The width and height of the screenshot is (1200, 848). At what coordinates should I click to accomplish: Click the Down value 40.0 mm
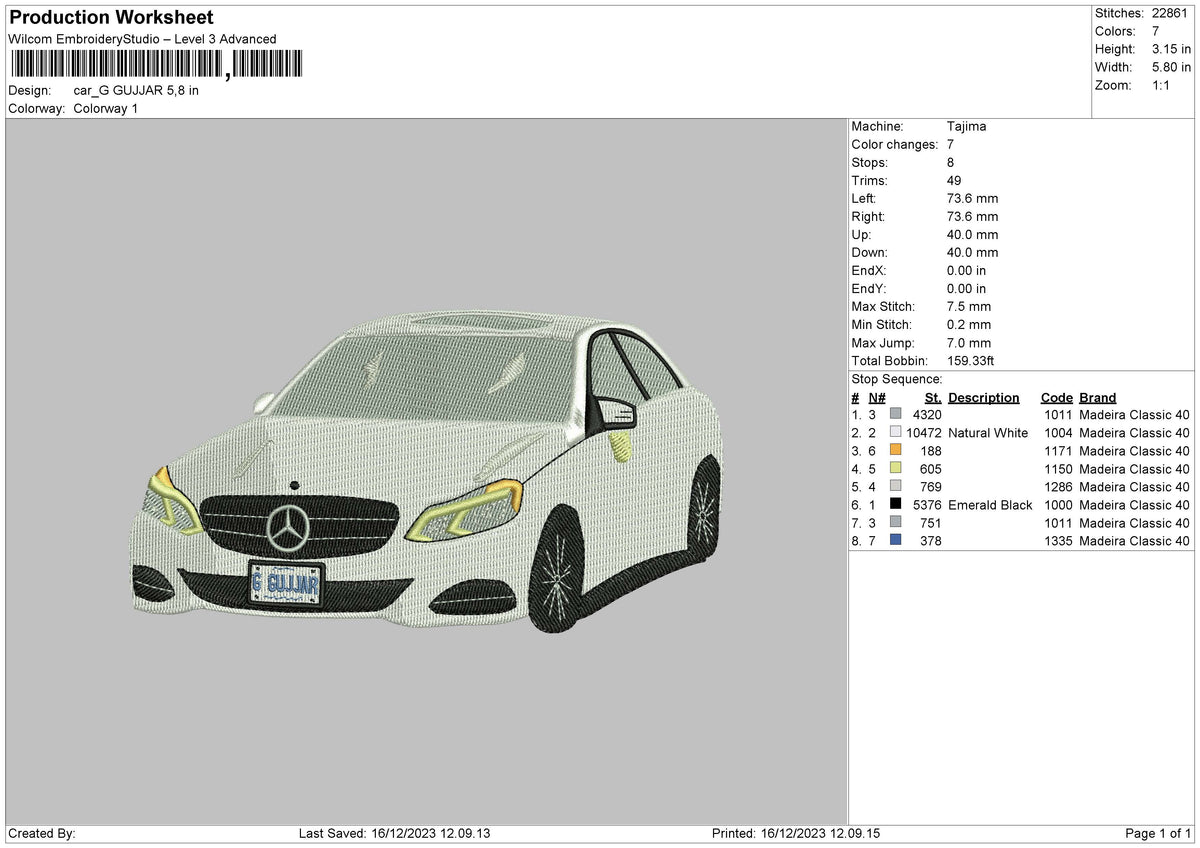click(972, 253)
